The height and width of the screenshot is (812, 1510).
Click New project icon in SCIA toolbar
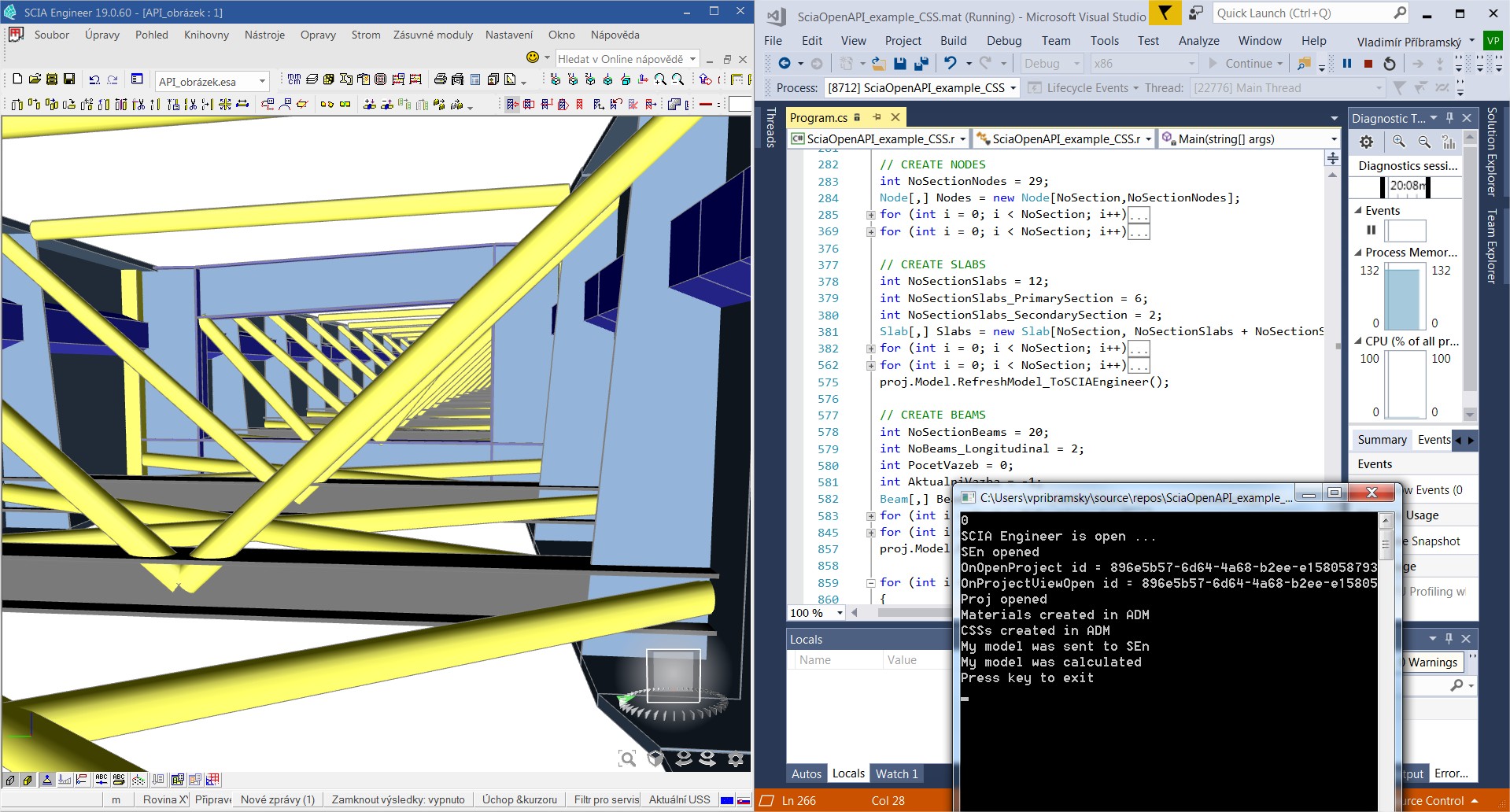pyautogui.click(x=17, y=79)
